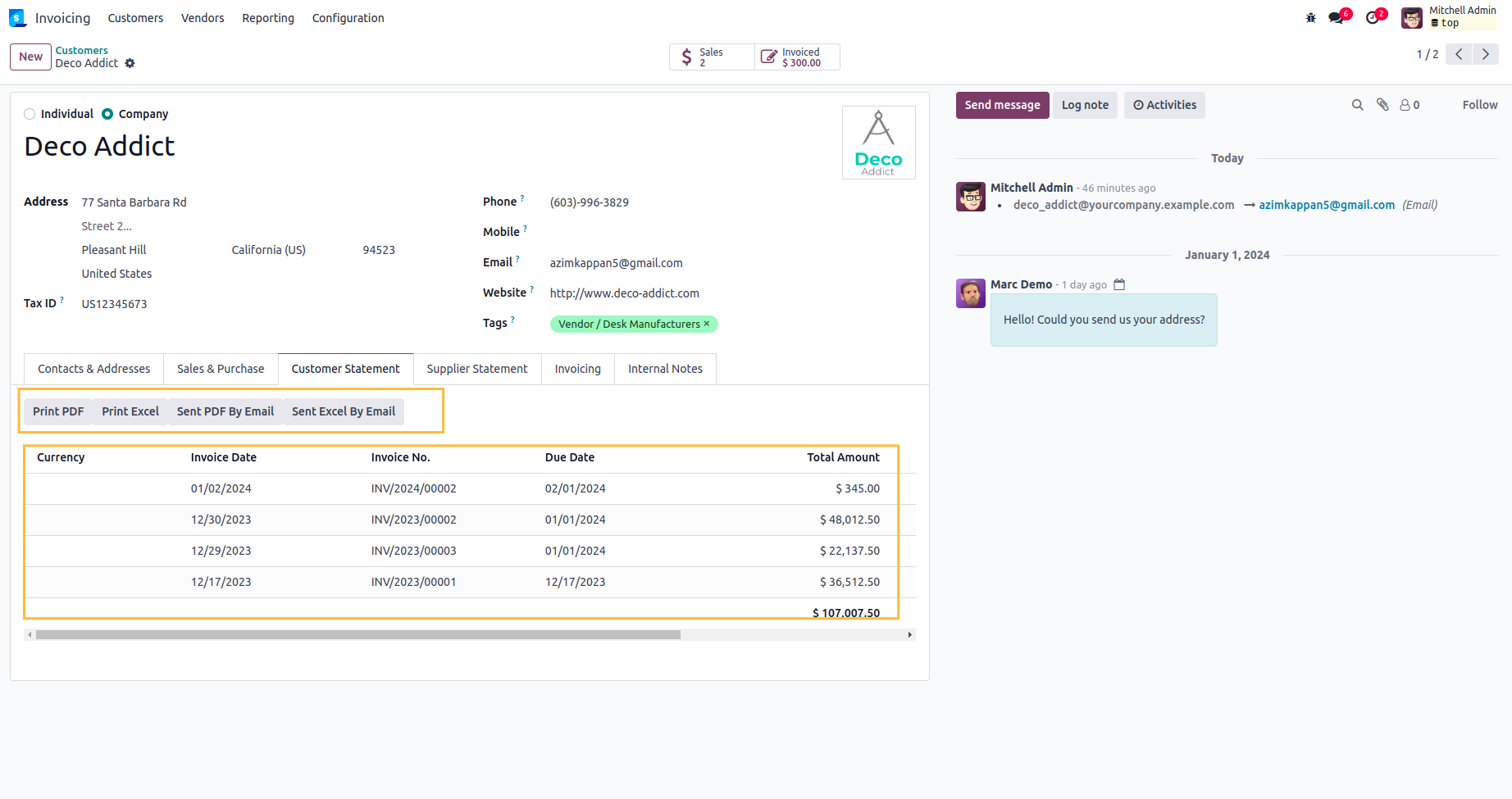1512x799 pixels.
Task: Select the Company radio button
Action: (x=107, y=114)
